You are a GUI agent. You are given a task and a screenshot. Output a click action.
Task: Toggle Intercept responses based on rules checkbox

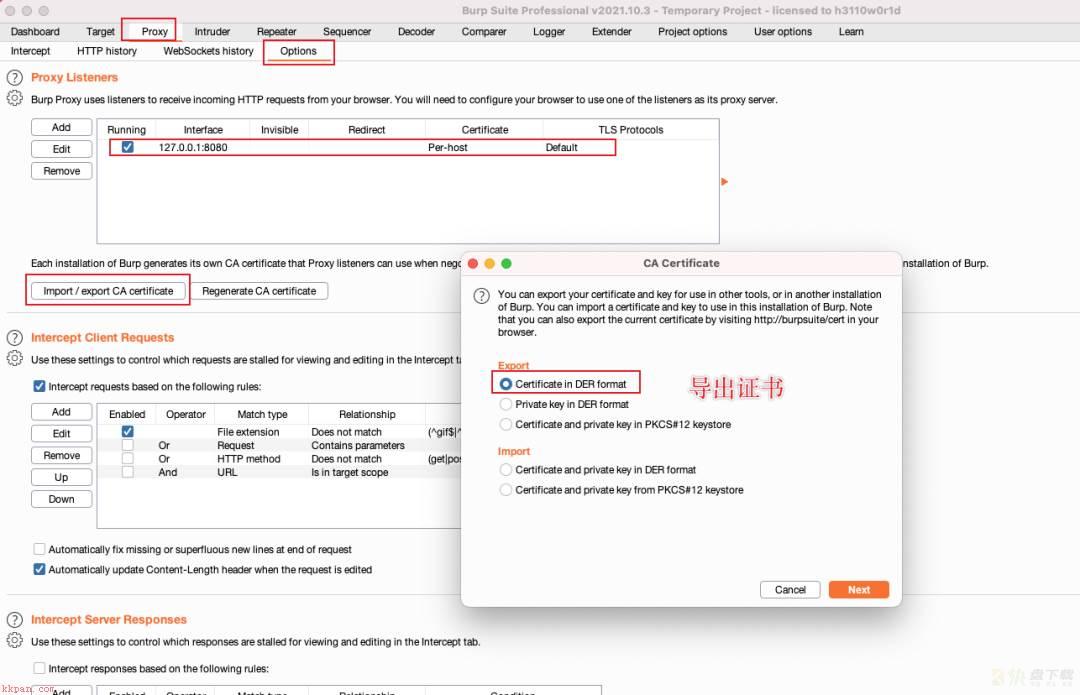click(x=39, y=668)
